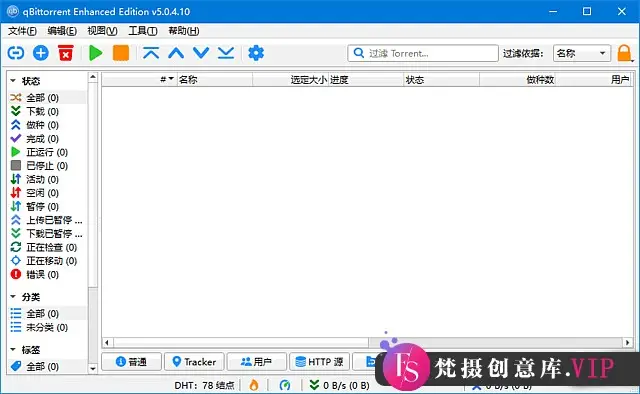Select the 正在检查 (0) status filter

(47, 247)
